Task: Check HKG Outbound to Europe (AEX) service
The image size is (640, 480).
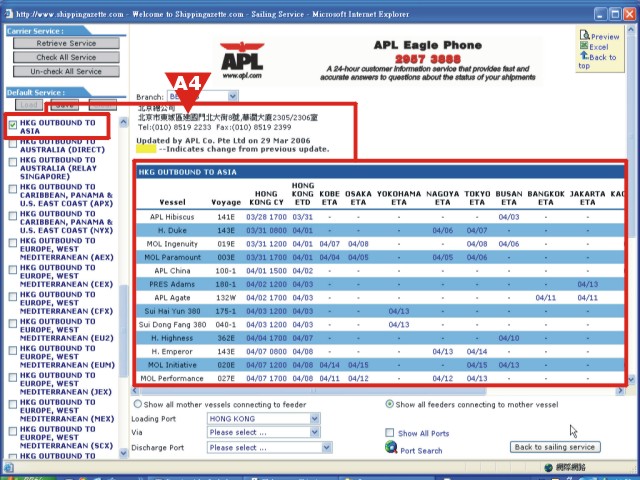Action: (x=13, y=242)
